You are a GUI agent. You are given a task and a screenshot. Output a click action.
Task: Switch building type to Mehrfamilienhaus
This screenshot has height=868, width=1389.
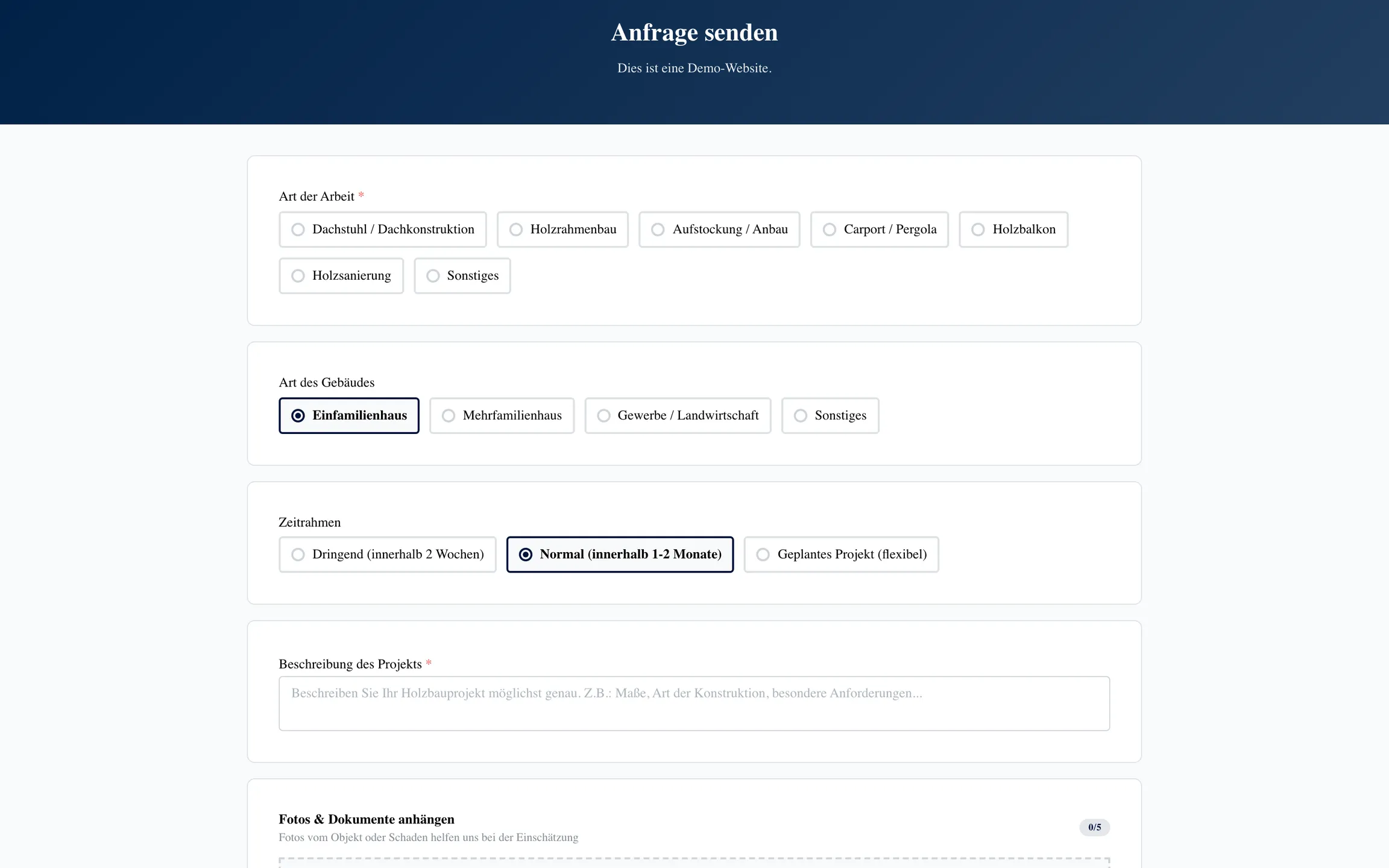[x=502, y=415]
